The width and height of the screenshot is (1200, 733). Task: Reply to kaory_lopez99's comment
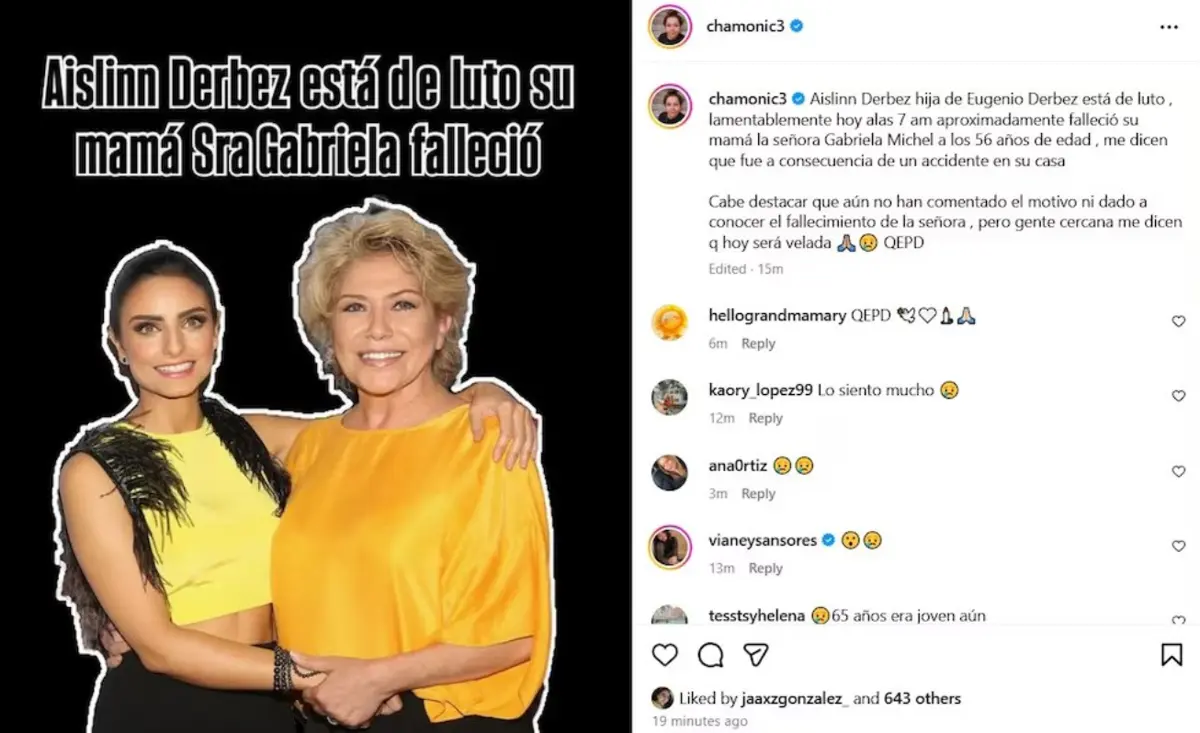click(x=765, y=419)
